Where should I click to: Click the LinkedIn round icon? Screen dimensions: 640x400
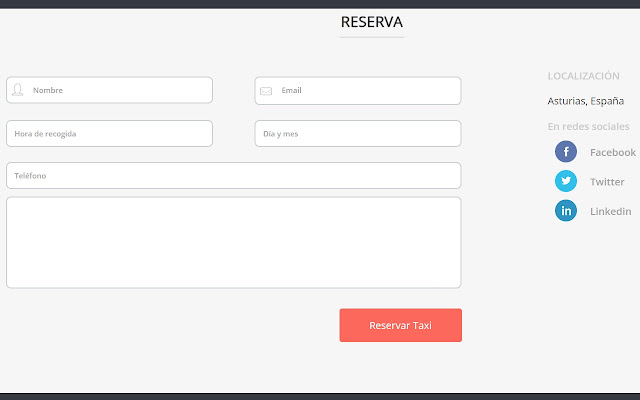(x=566, y=211)
